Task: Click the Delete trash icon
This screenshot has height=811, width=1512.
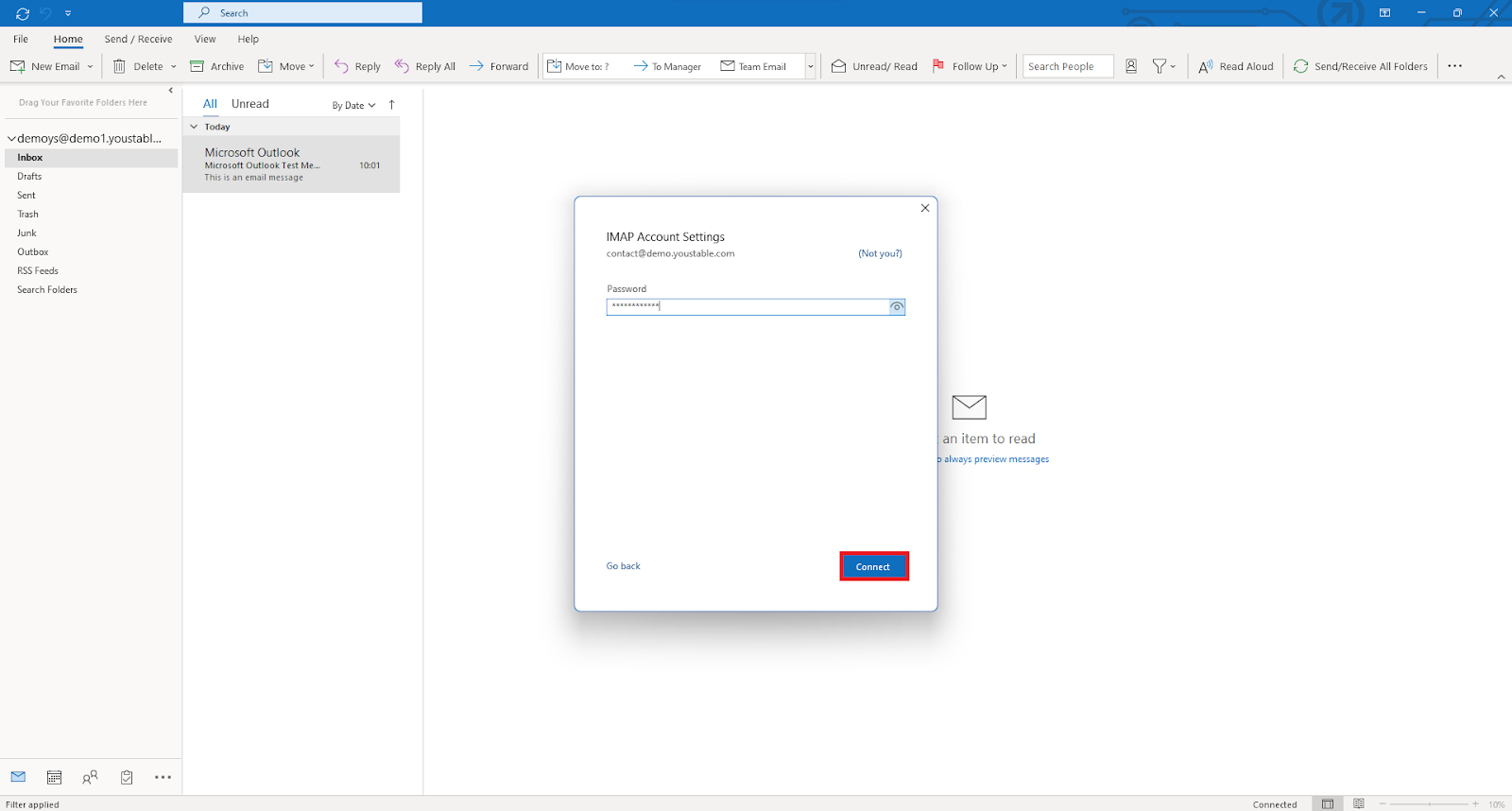Action: pyautogui.click(x=120, y=66)
